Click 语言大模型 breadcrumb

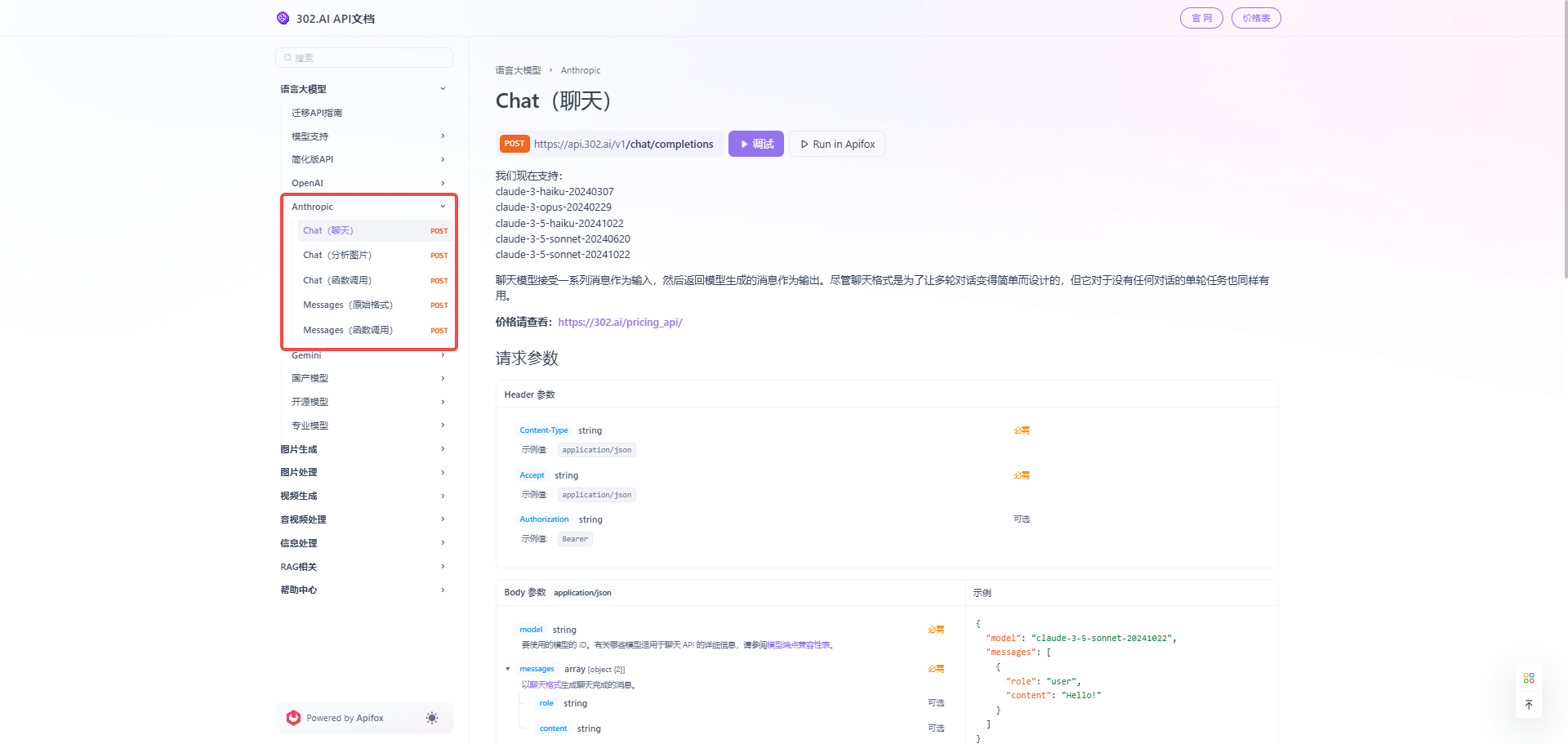[518, 70]
